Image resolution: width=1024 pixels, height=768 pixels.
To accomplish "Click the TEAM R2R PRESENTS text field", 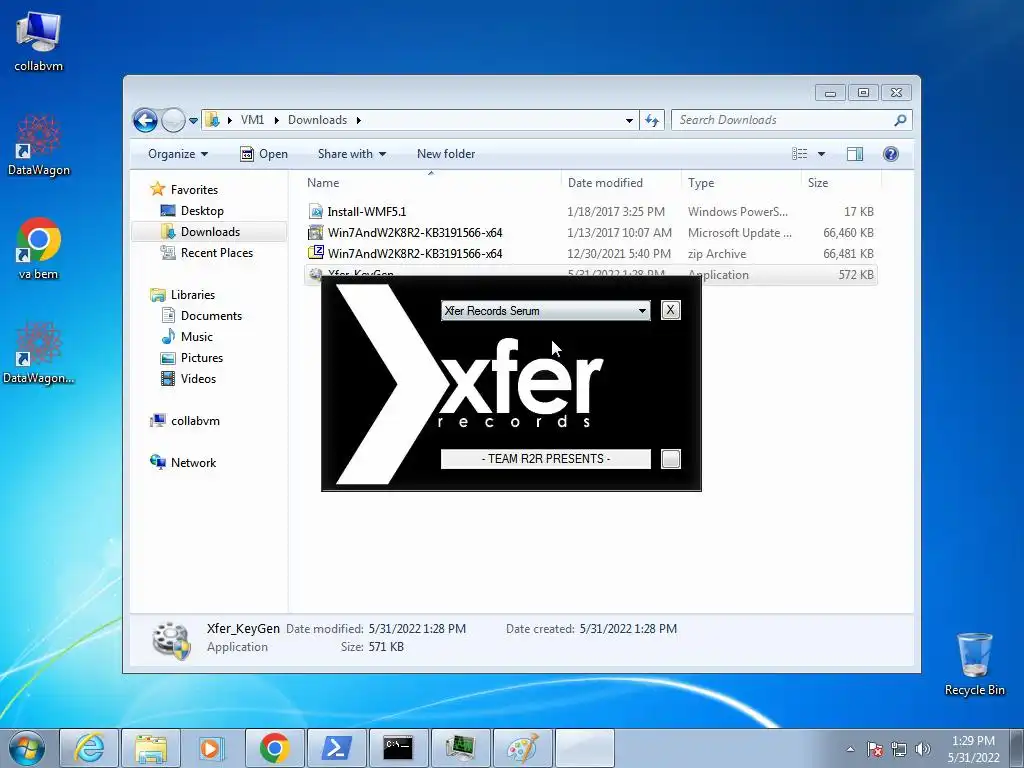I will point(545,459).
